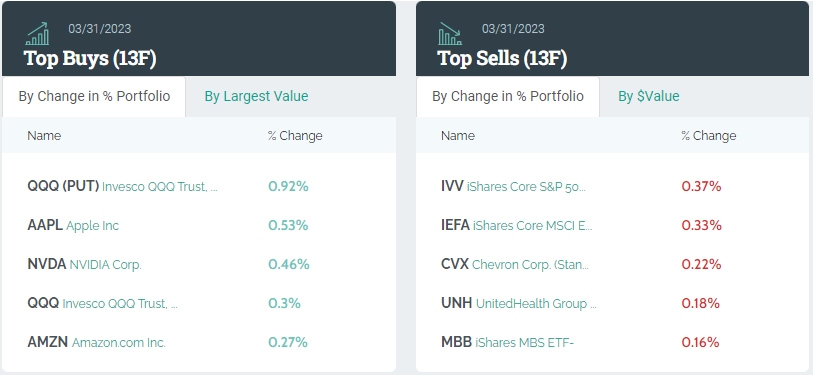This screenshot has width=813, height=375.
Task: Open the AAPL Apple Inc link
Action: pyautogui.click(x=73, y=226)
